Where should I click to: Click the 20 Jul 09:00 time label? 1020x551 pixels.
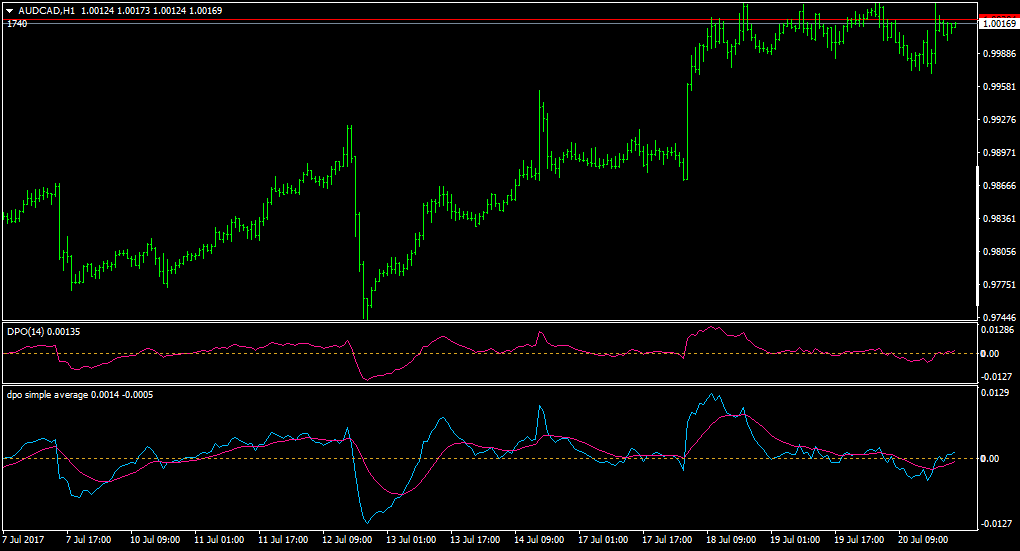click(x=923, y=540)
